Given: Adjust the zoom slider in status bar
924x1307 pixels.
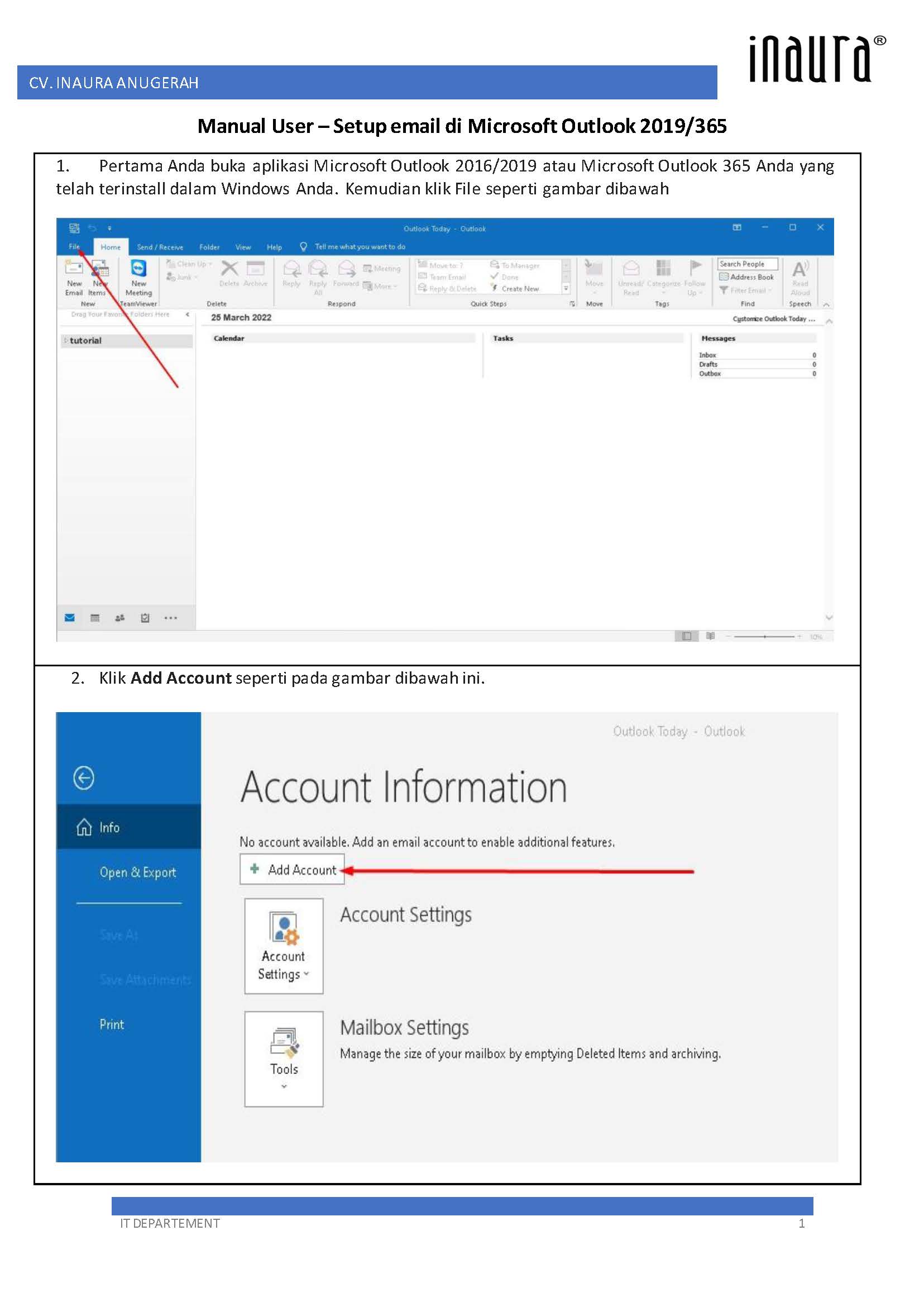Looking at the screenshot, I should coord(764,636).
